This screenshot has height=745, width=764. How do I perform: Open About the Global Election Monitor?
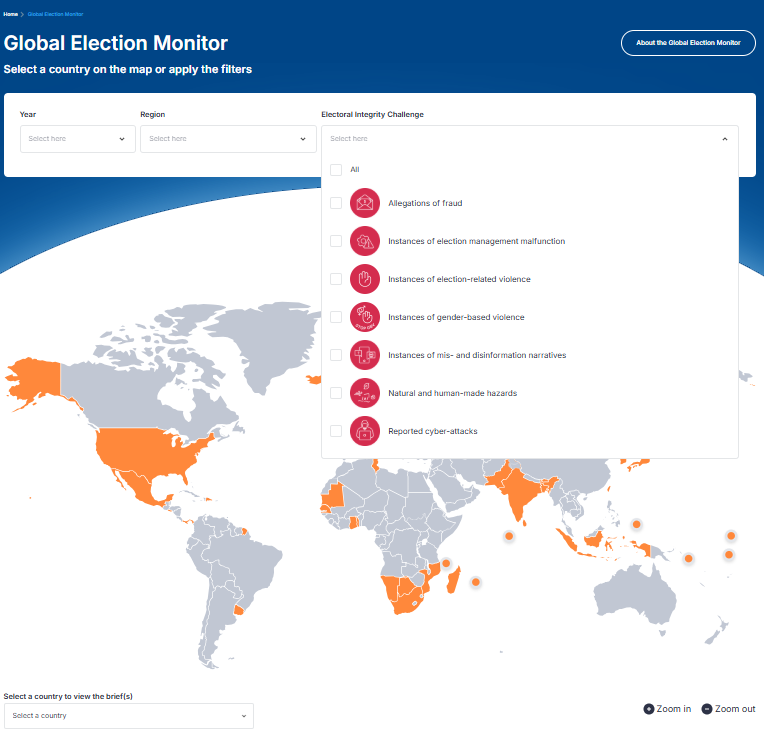coord(688,43)
